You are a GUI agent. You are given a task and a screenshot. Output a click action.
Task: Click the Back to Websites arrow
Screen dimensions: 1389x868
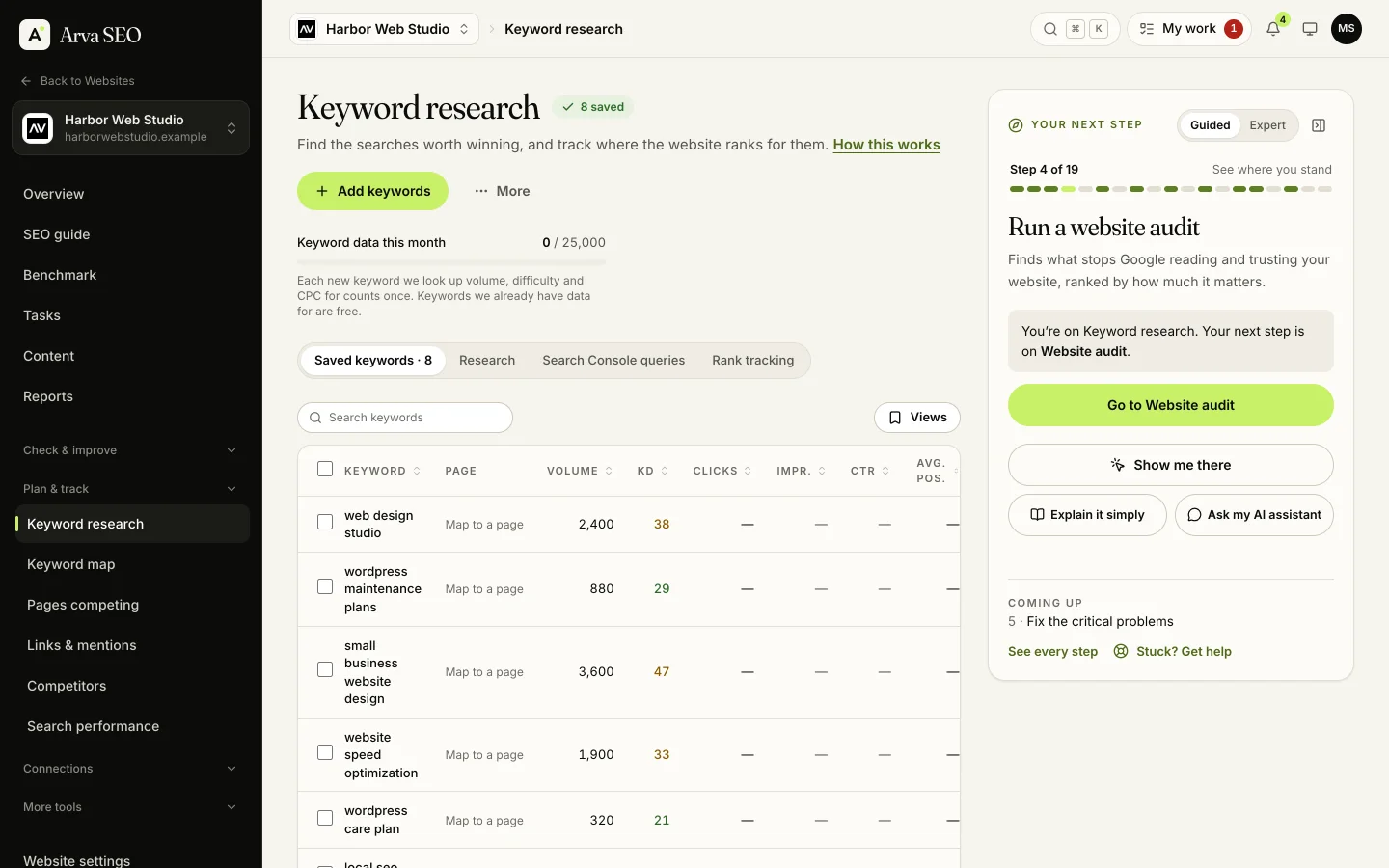26,81
